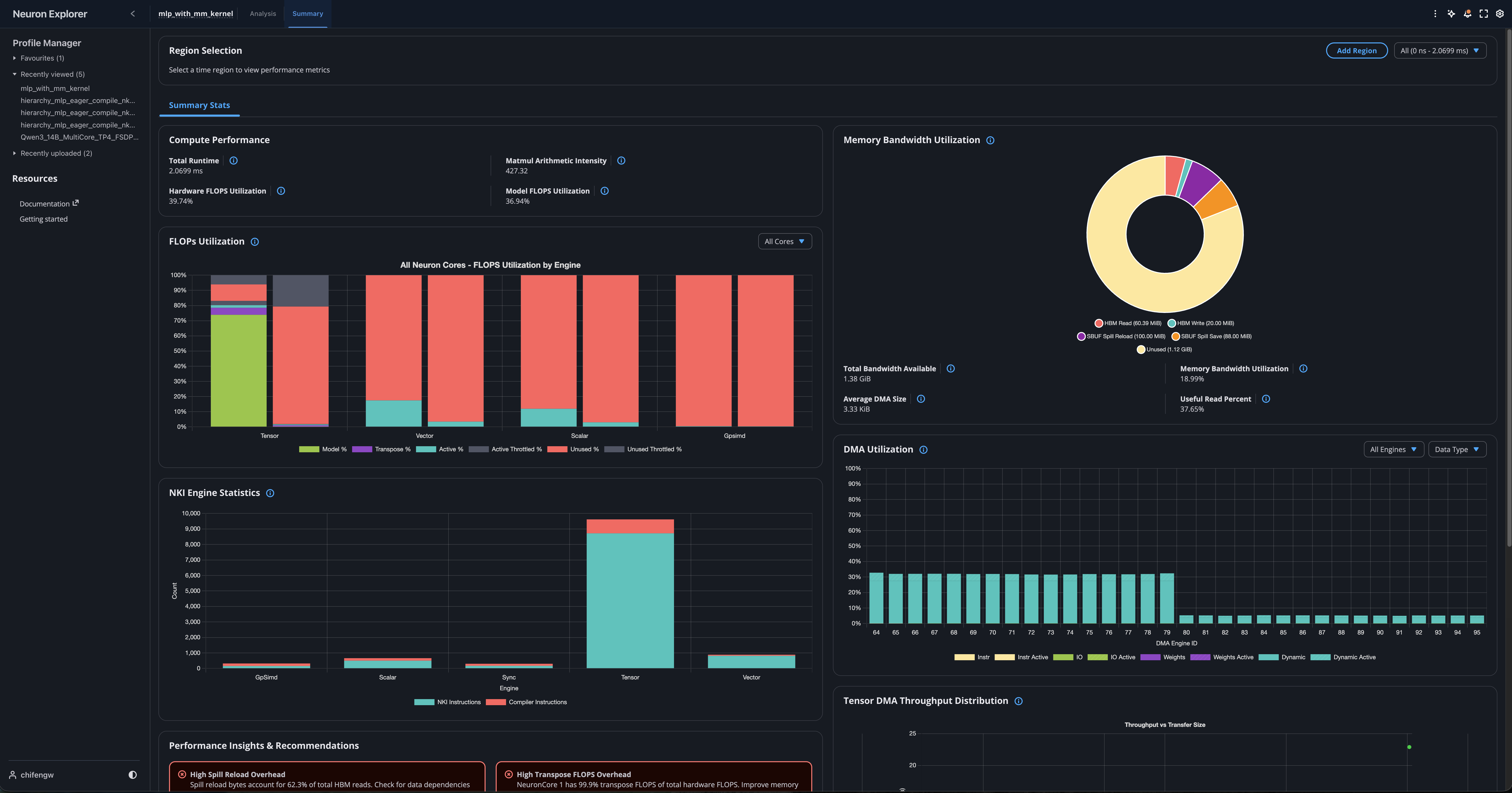
Task: Show info for Hardware FLOPS Utilization
Action: (x=281, y=191)
